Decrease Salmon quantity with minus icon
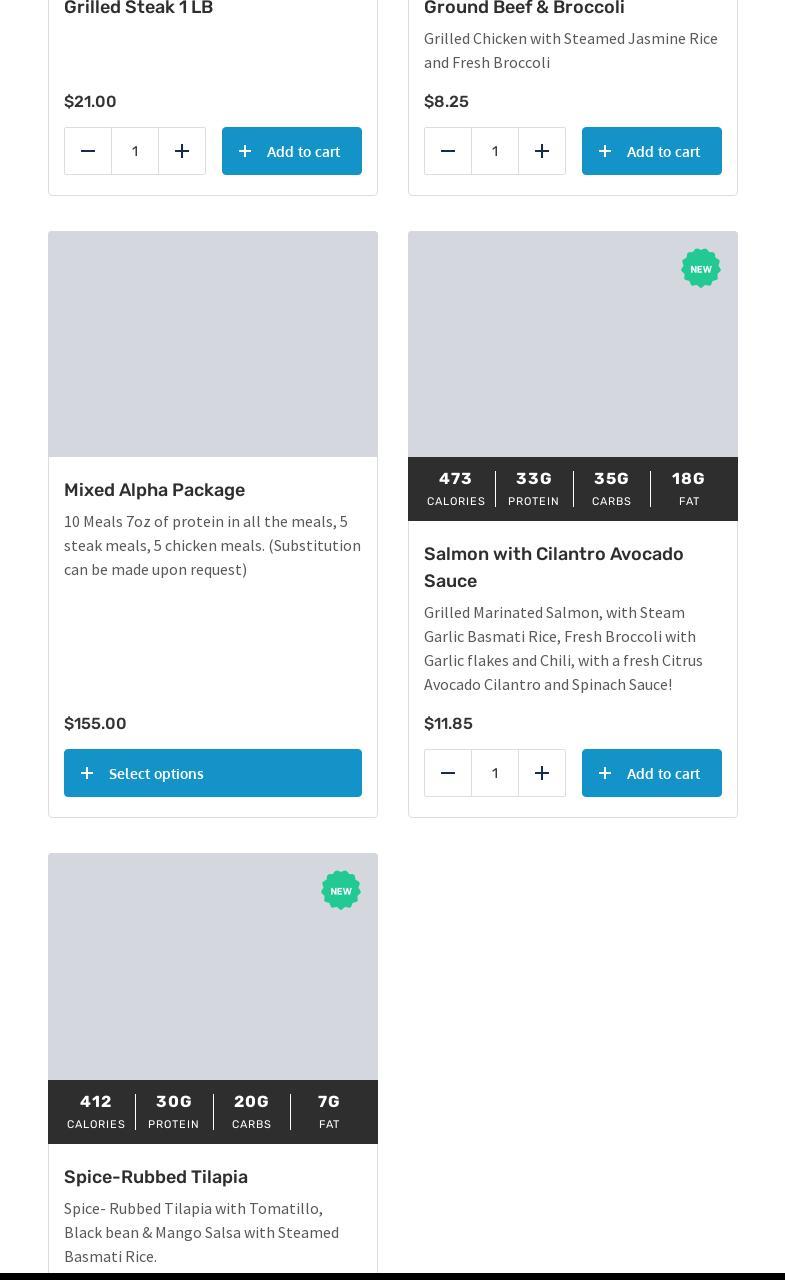Viewport: 785px width, 1280px height. click(x=448, y=773)
